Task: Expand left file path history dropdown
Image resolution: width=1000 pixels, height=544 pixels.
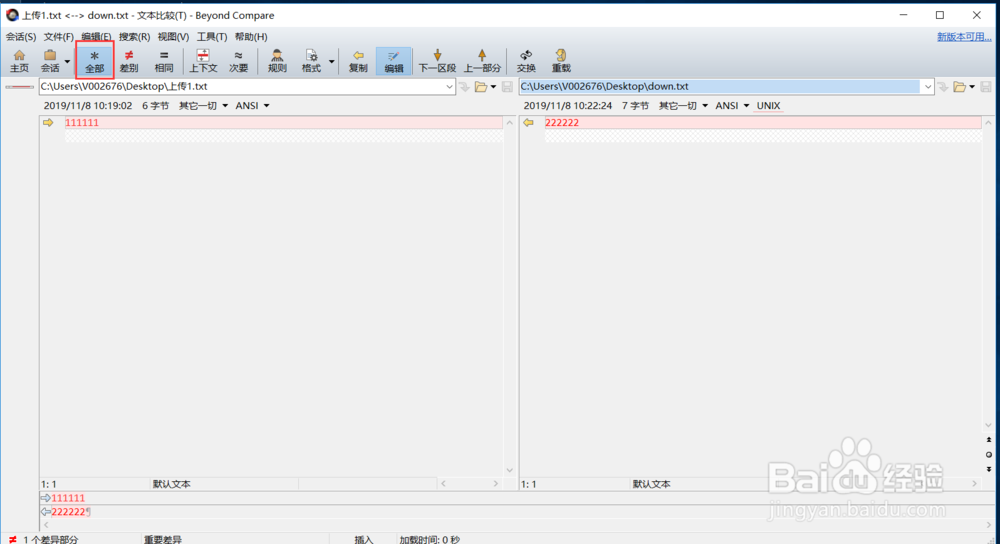Action: (449, 87)
